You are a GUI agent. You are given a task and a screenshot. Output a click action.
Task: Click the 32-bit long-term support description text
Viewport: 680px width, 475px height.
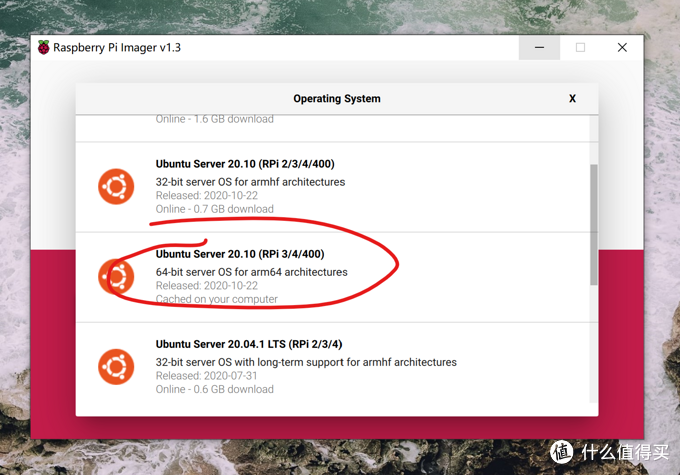tap(306, 362)
